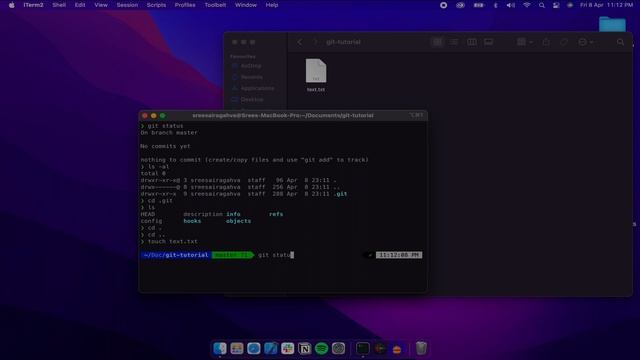Image resolution: width=640 pixels, height=360 pixels.
Task: Go back in the Finder window
Action: [x=300, y=42]
